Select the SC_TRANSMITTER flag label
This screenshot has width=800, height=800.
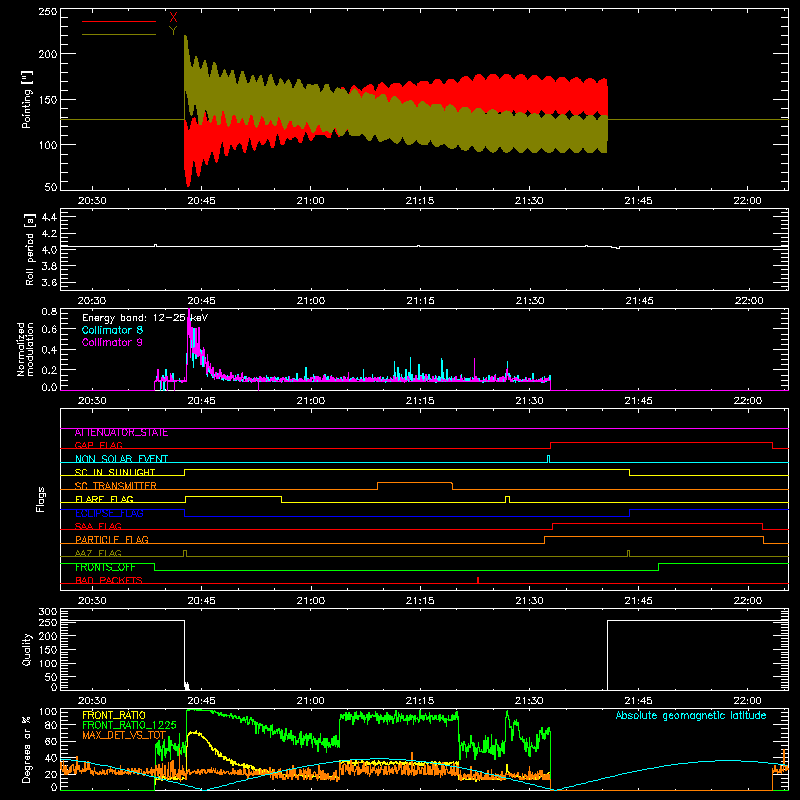[116, 486]
